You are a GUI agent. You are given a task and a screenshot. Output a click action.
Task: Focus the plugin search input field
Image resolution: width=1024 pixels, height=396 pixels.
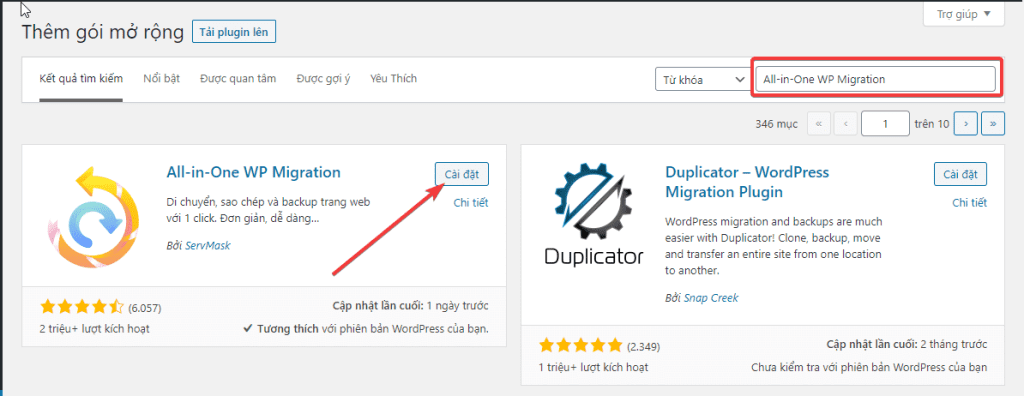pyautogui.click(x=876, y=79)
